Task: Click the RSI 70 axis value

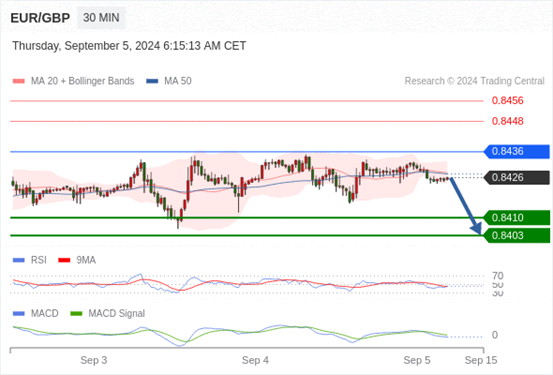Action: (x=498, y=276)
